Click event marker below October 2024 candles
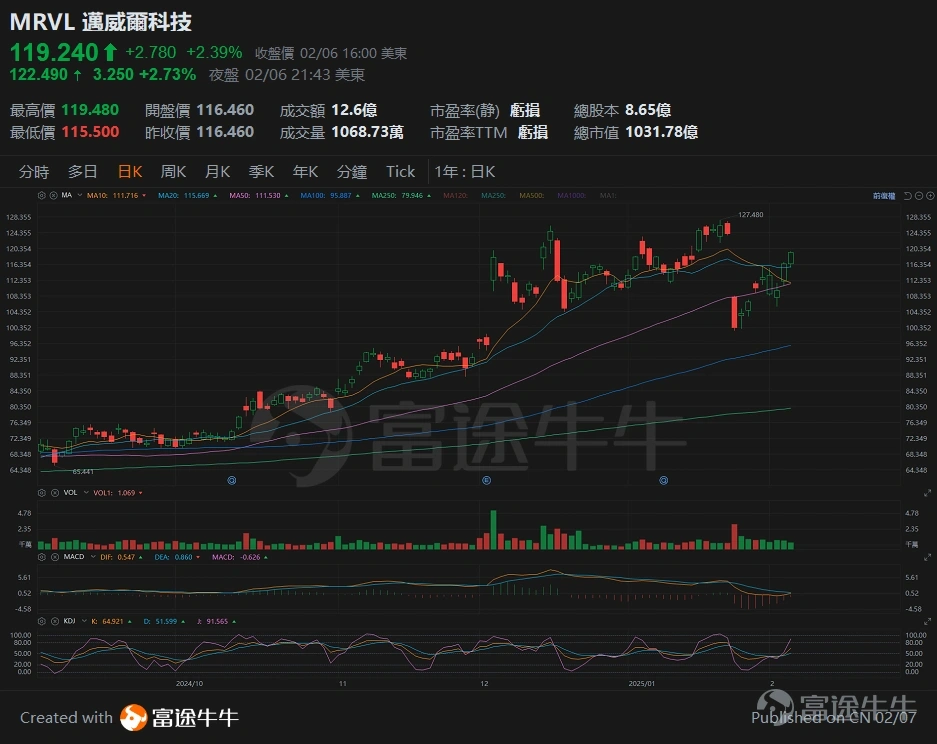 click(232, 480)
